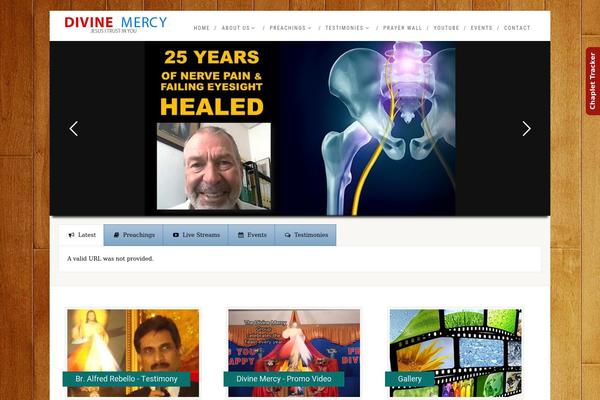Switch to the Live Streams tab

pyautogui.click(x=196, y=235)
